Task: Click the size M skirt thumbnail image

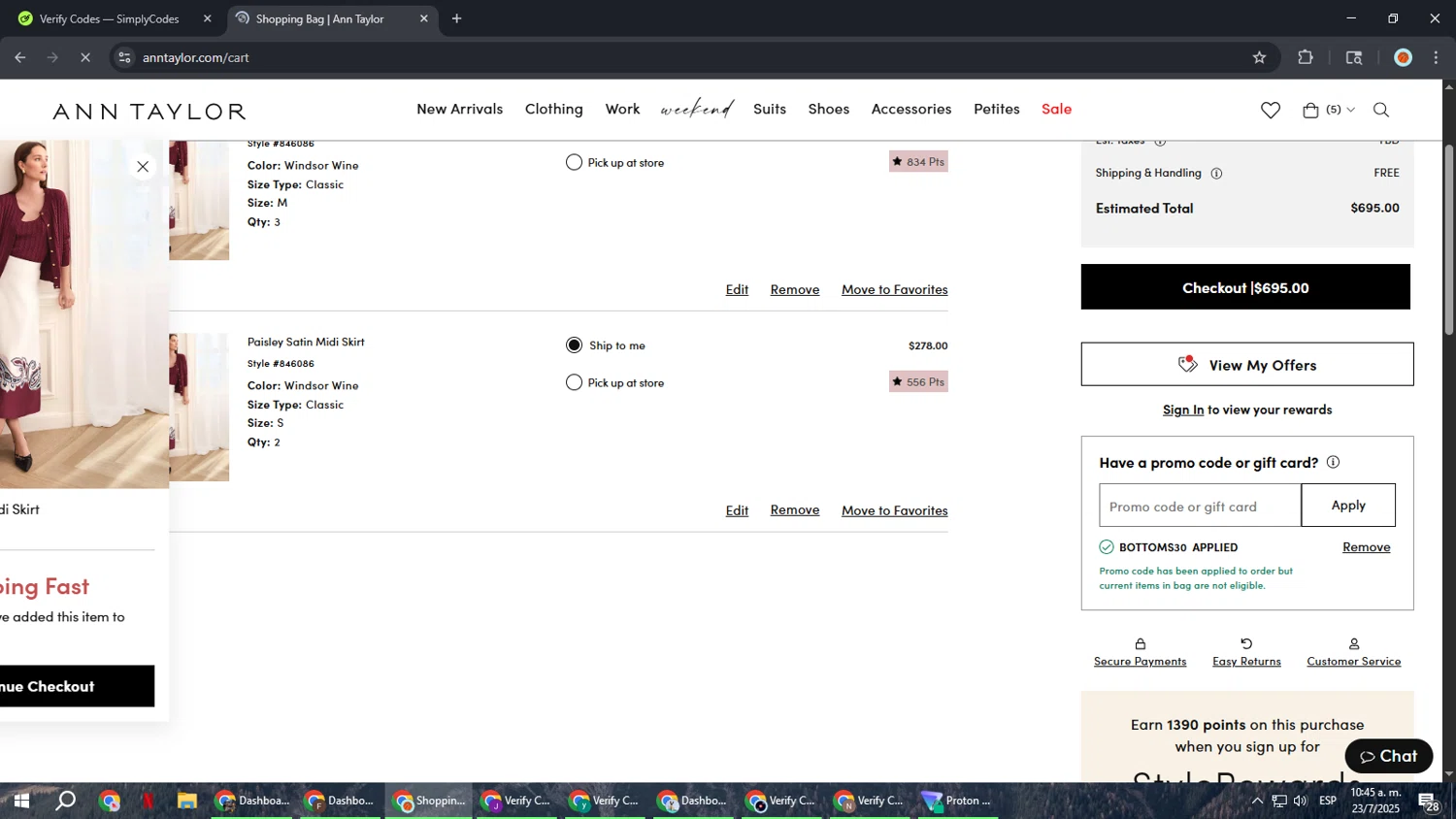Action: click(199, 201)
